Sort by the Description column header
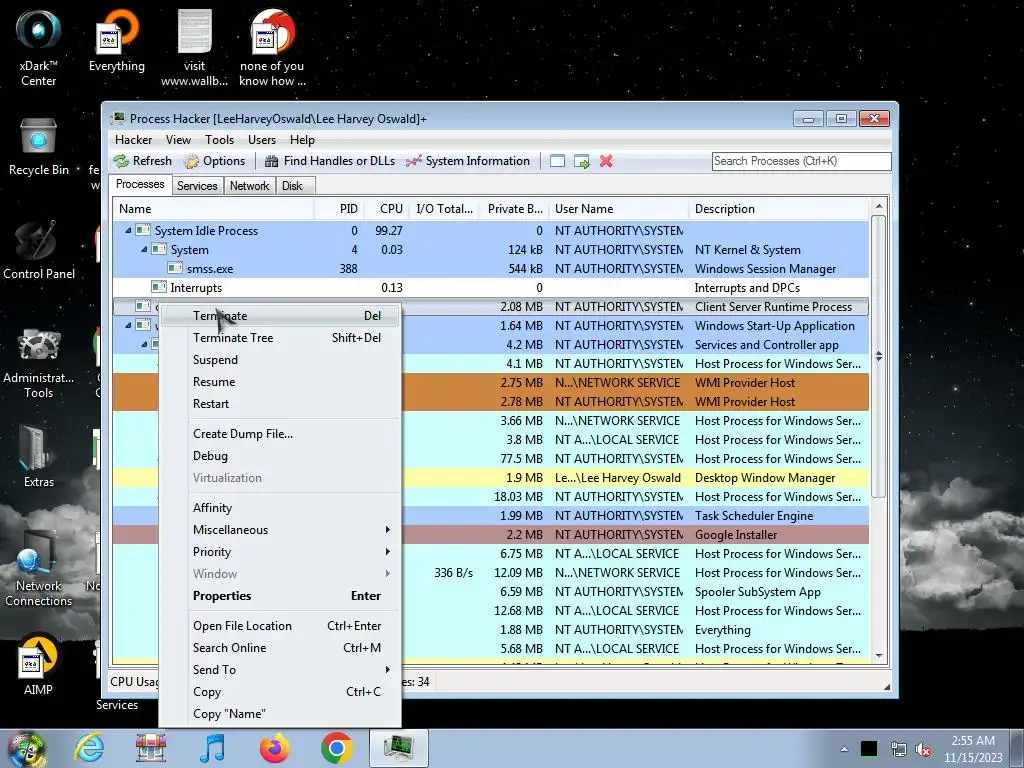Image resolution: width=1024 pixels, height=768 pixels. [x=779, y=209]
